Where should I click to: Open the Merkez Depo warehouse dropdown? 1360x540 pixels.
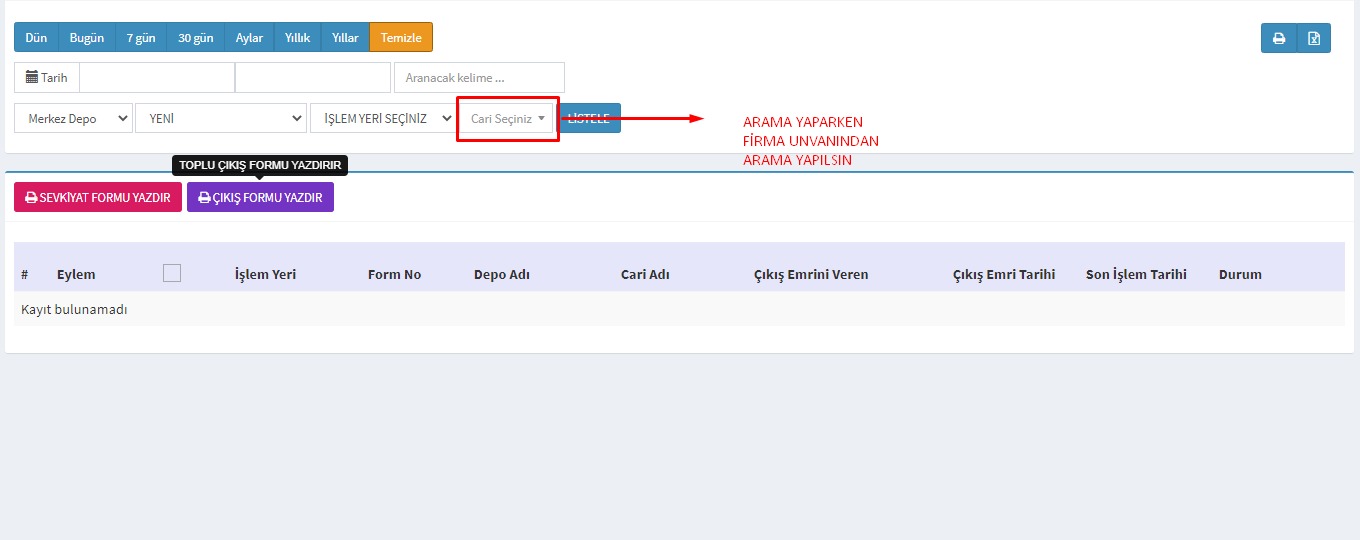click(x=74, y=118)
